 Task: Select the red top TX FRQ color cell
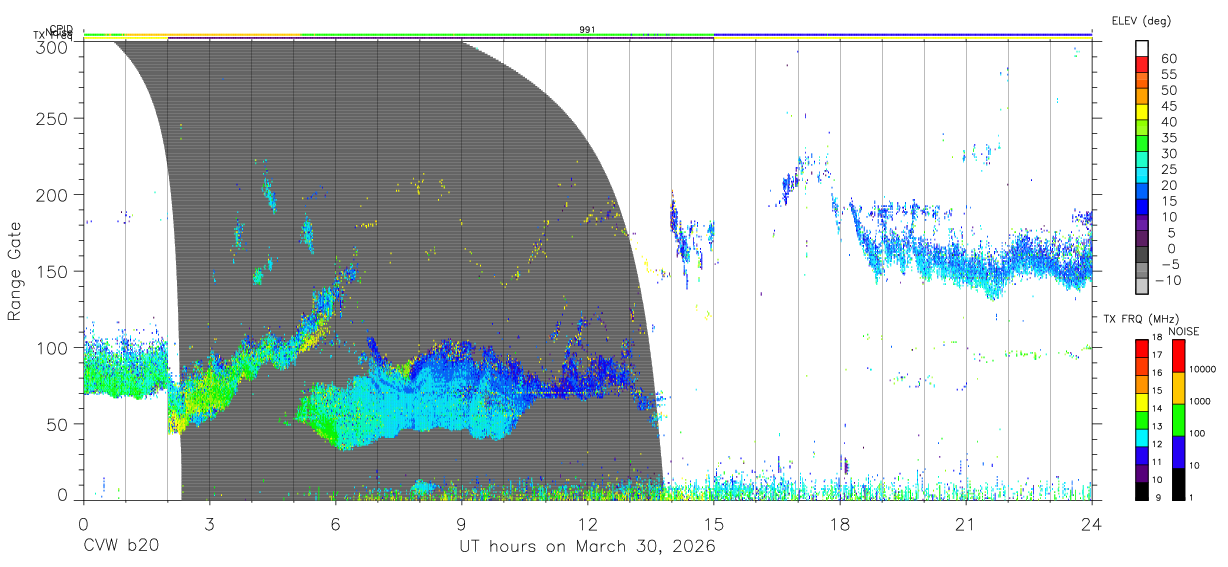1142,349
